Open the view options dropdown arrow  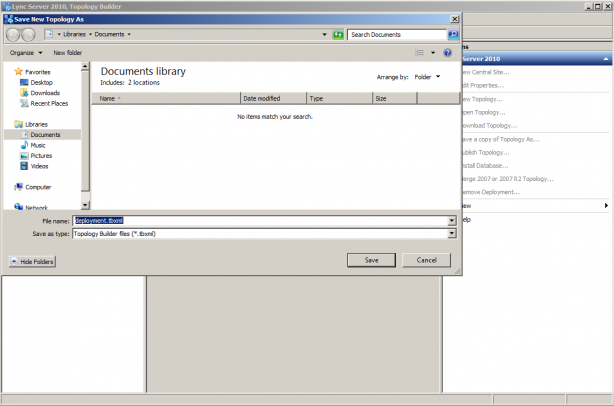coord(433,52)
